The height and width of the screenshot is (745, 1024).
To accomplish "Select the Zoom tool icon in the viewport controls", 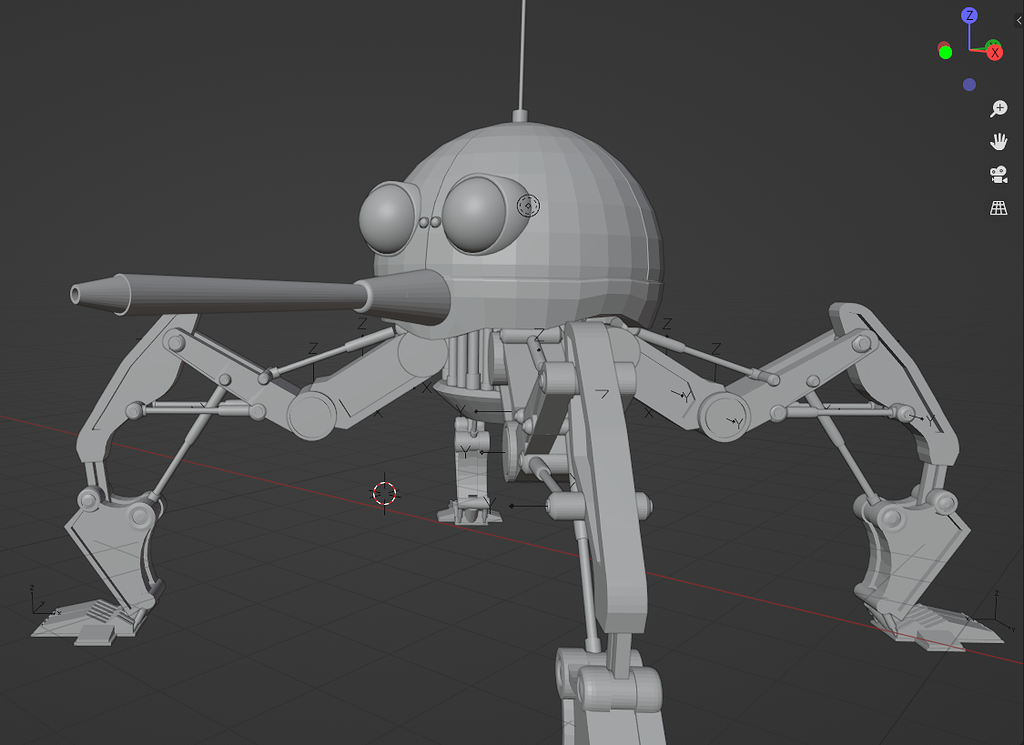I will coord(999,109).
